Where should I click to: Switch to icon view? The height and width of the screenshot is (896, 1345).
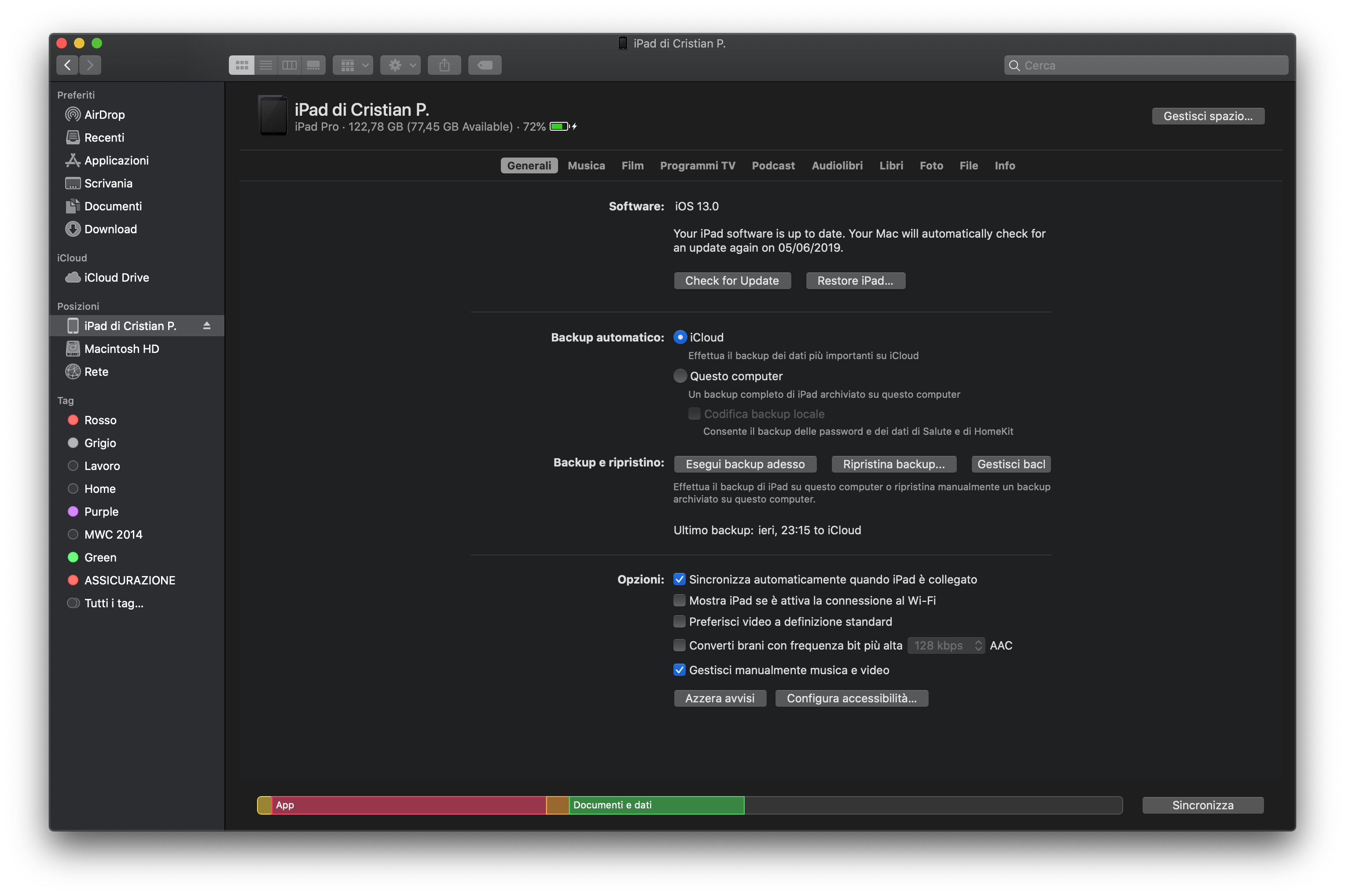click(x=241, y=65)
